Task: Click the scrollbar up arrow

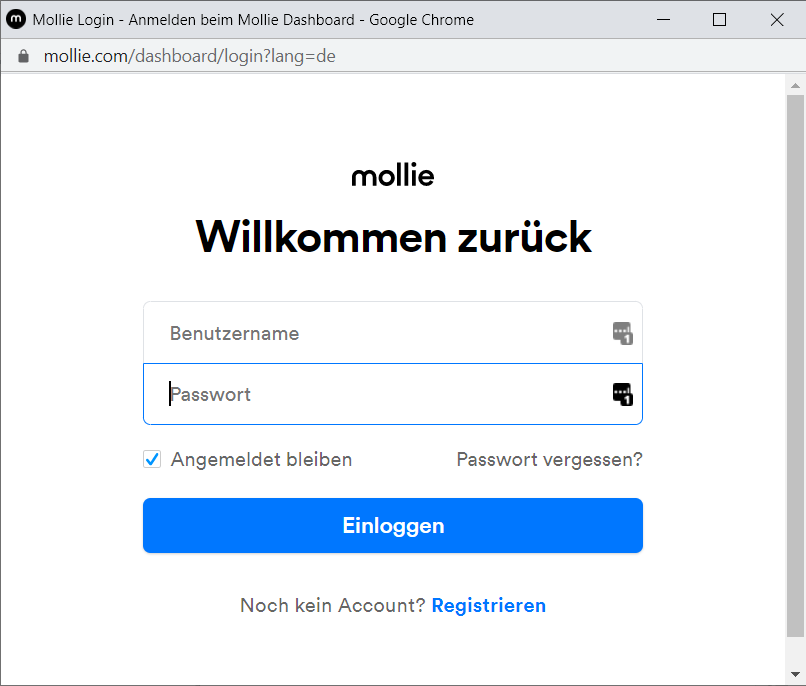Action: (x=795, y=84)
